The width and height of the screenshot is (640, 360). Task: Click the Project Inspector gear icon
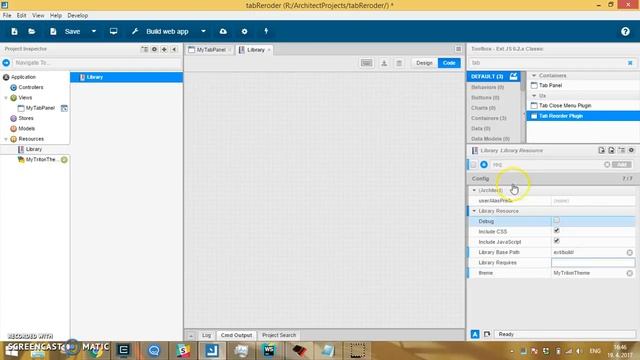click(x=154, y=49)
